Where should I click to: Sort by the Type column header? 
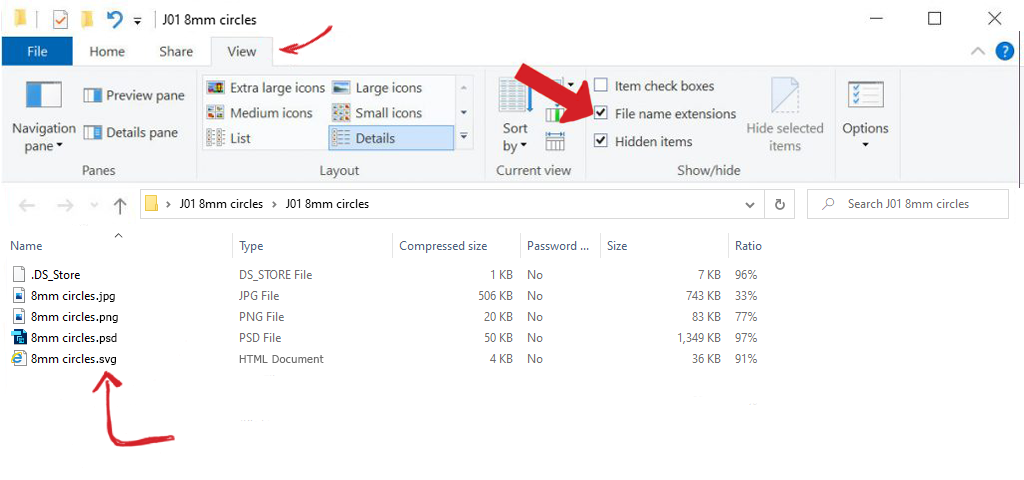251,246
